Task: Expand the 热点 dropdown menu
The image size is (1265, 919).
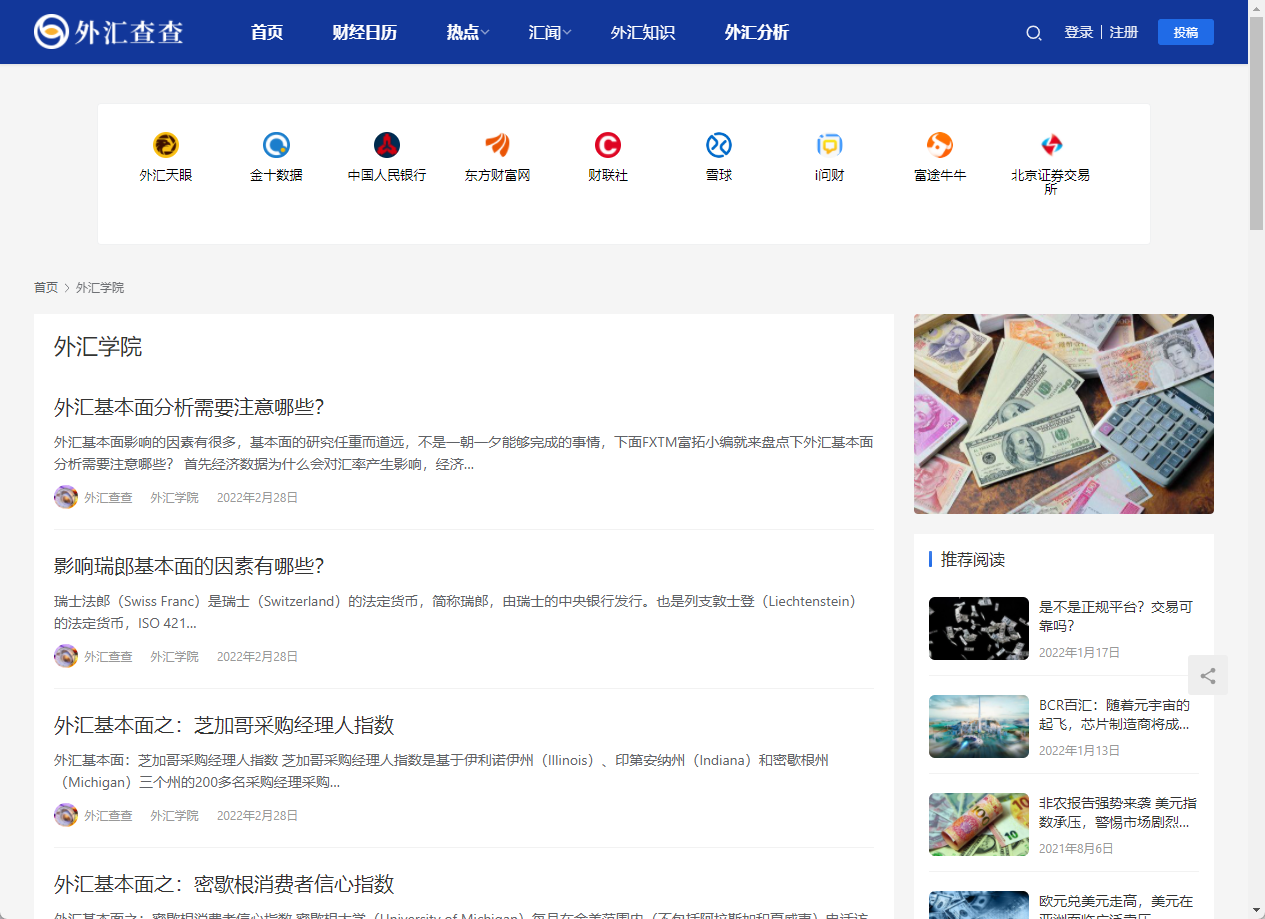Action: [465, 32]
